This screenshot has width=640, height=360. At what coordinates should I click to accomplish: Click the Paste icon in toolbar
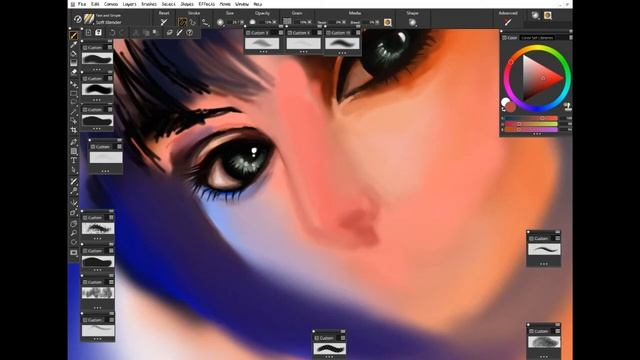coord(156,33)
